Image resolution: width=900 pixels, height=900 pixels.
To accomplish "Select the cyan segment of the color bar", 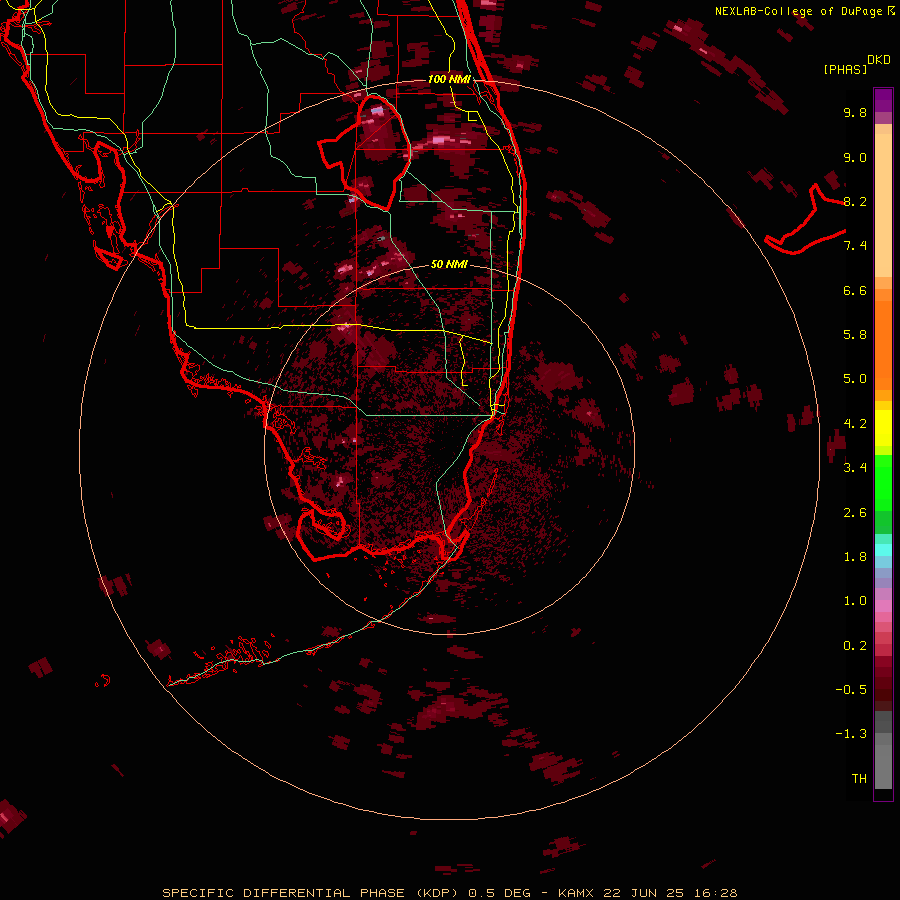I will pos(883,550).
